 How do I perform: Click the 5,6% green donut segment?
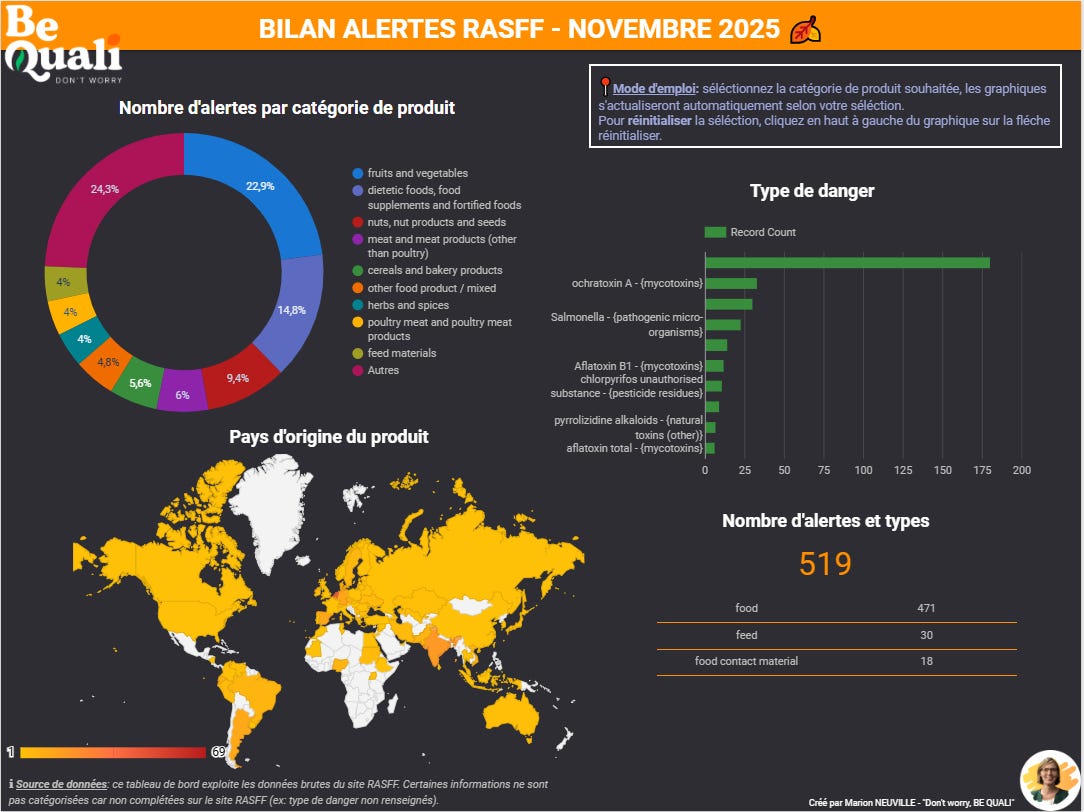pos(140,383)
